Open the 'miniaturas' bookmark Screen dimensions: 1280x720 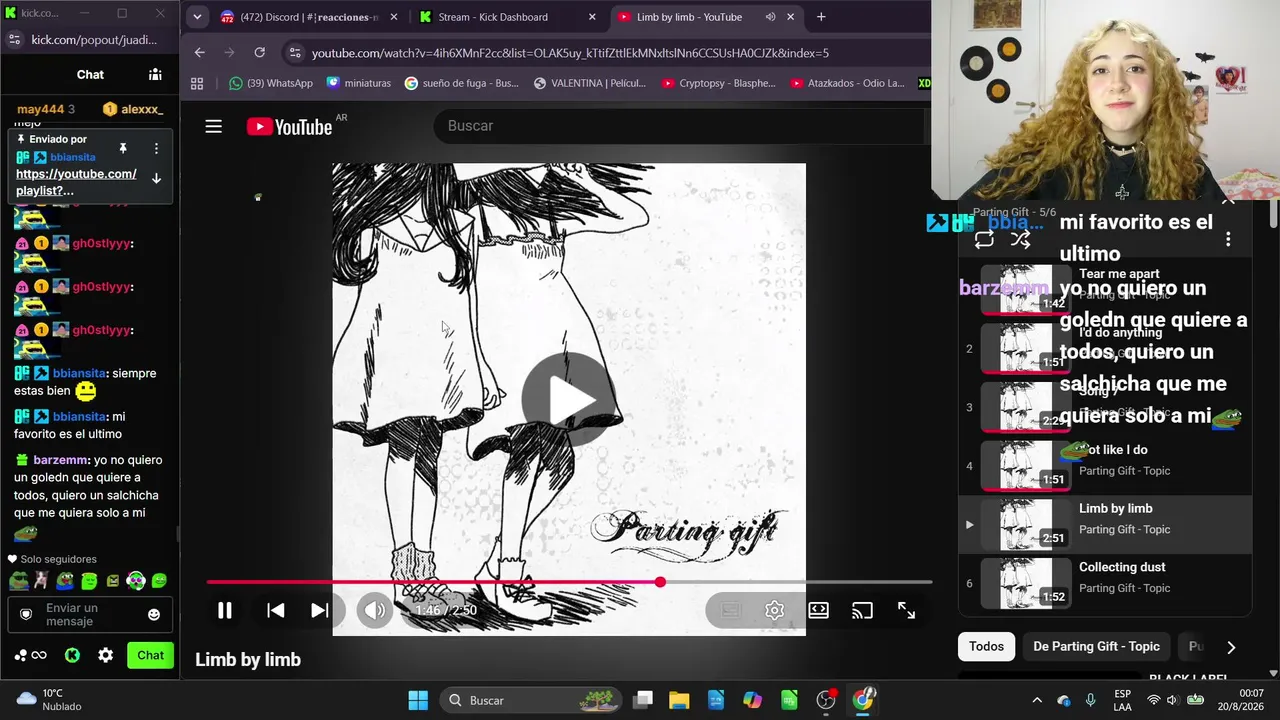359,83
